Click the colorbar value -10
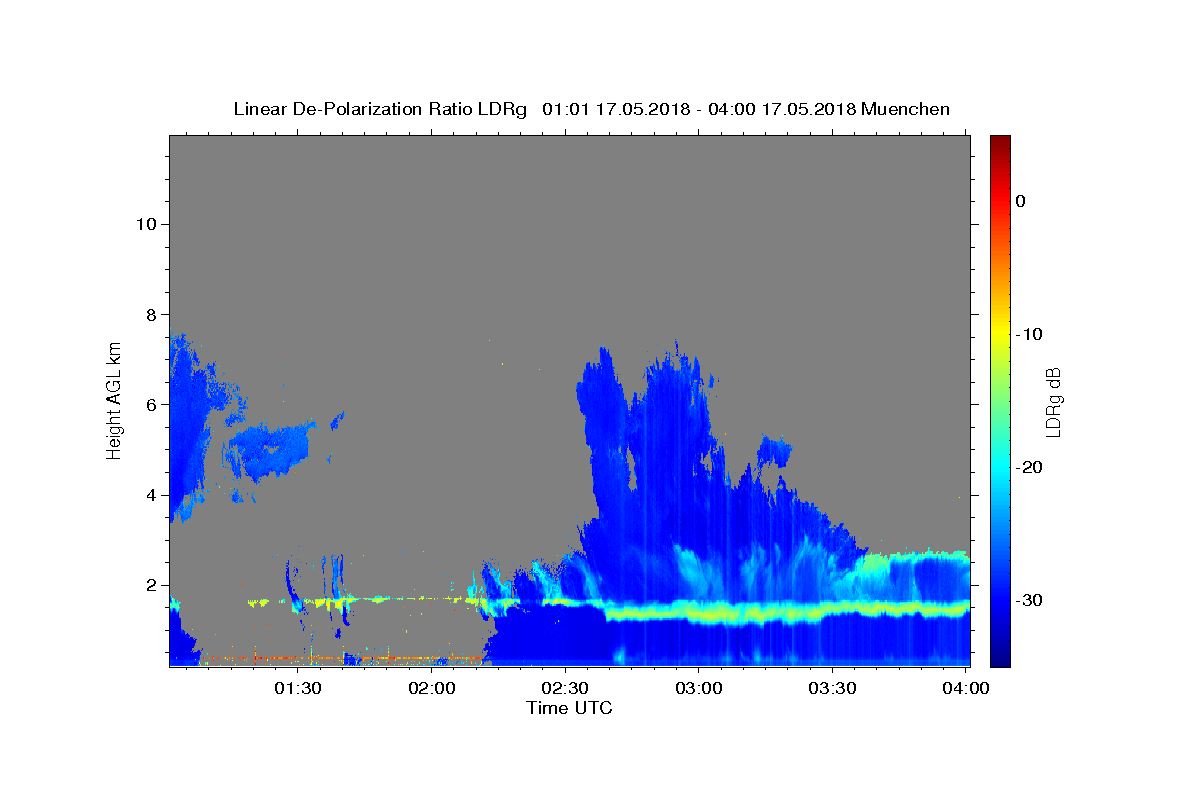Screen dimensions: 1200x800 tap(1030, 334)
